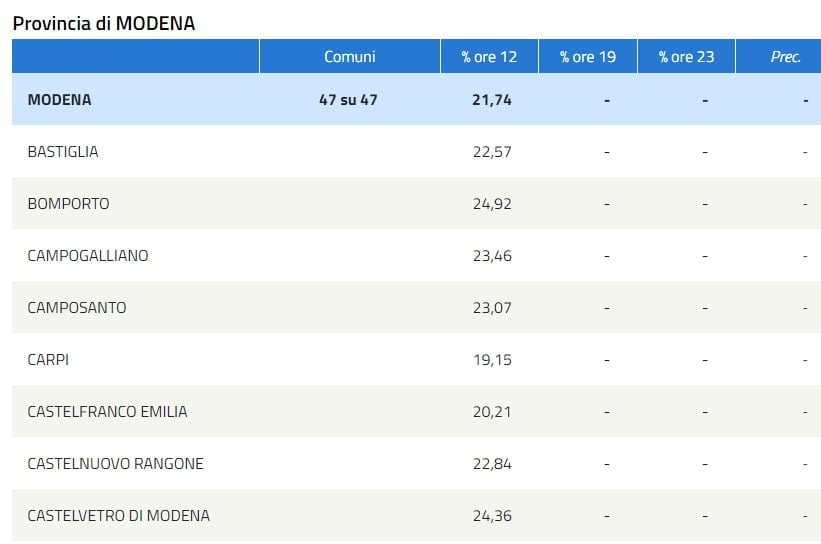This screenshot has width=821, height=544.
Task: Click the Provincia di MODENA heading
Action: [103, 23]
